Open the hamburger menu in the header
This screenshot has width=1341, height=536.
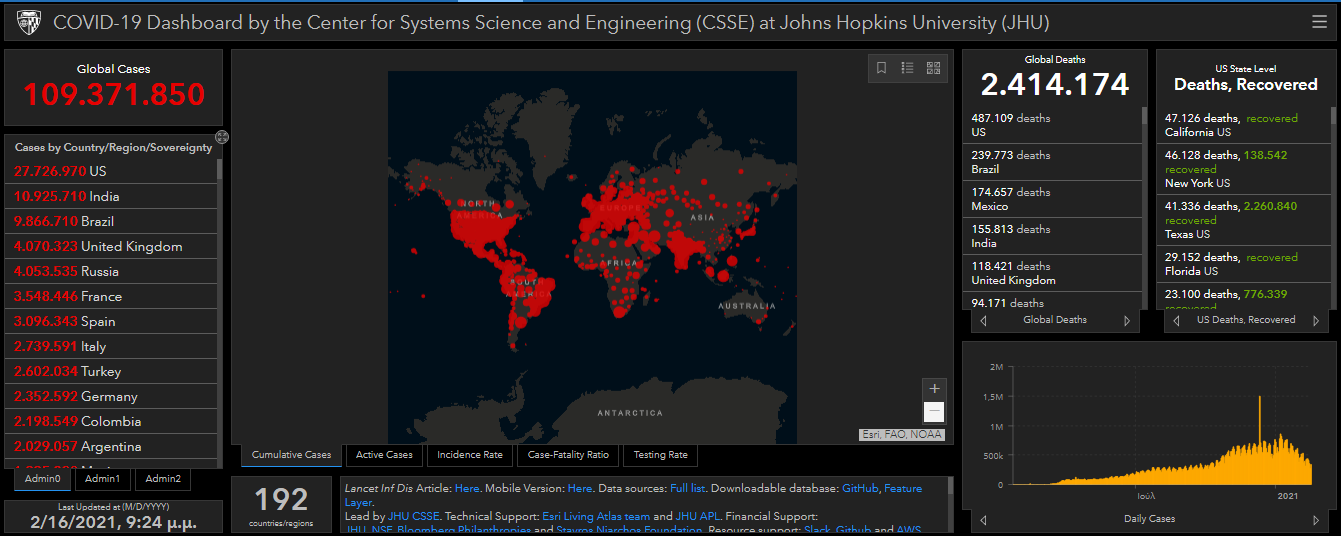click(x=1320, y=22)
